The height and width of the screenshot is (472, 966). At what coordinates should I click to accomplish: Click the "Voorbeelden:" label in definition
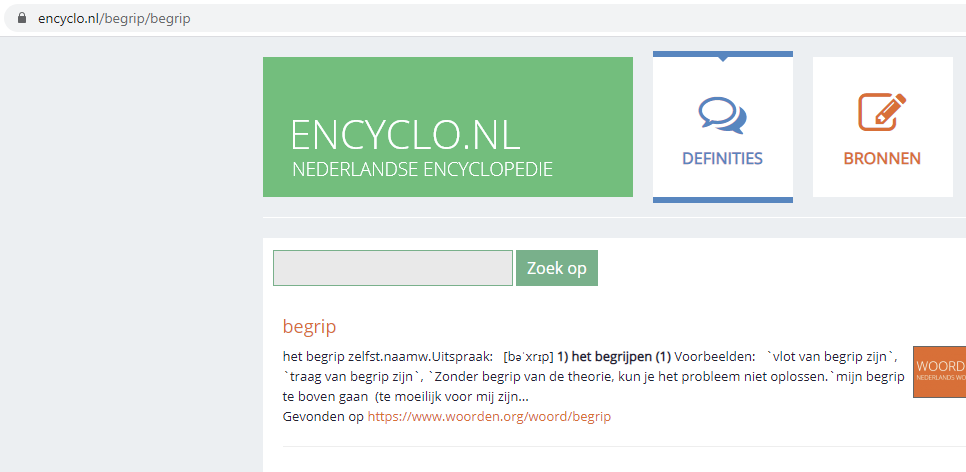point(715,357)
